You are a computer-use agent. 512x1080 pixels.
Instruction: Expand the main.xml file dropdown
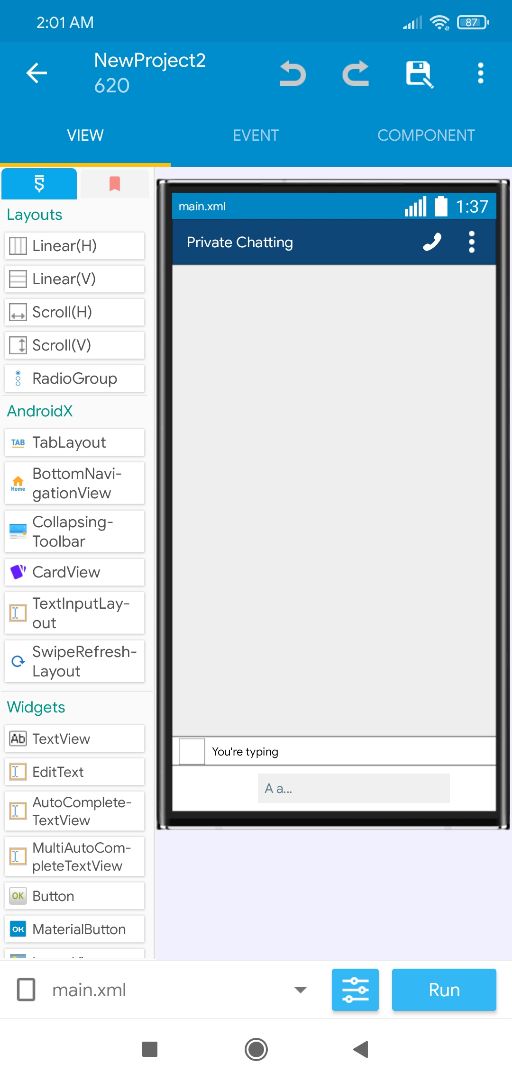300,990
